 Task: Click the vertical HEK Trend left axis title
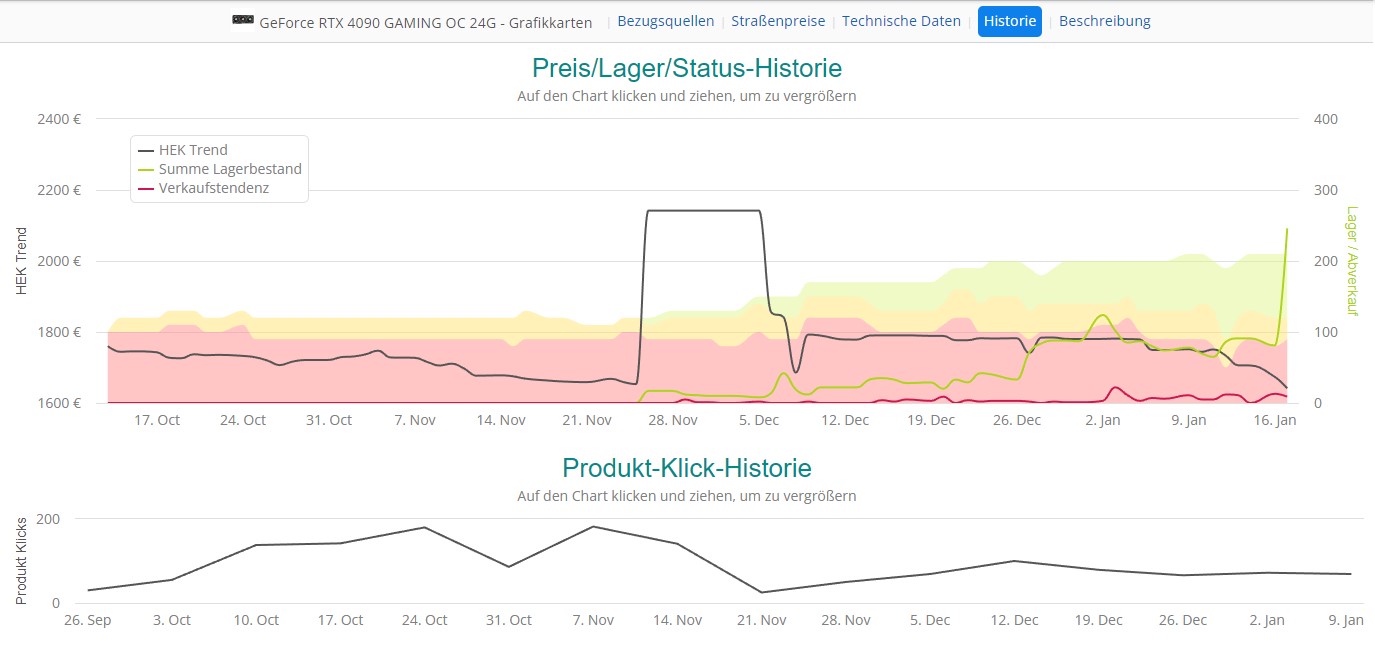click(x=21, y=261)
